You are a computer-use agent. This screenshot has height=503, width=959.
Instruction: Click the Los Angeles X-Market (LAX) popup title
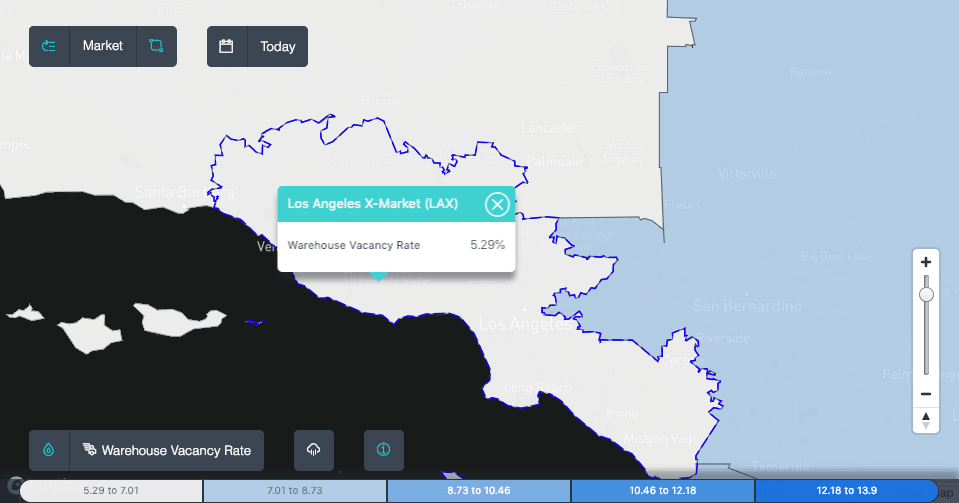[x=372, y=204]
